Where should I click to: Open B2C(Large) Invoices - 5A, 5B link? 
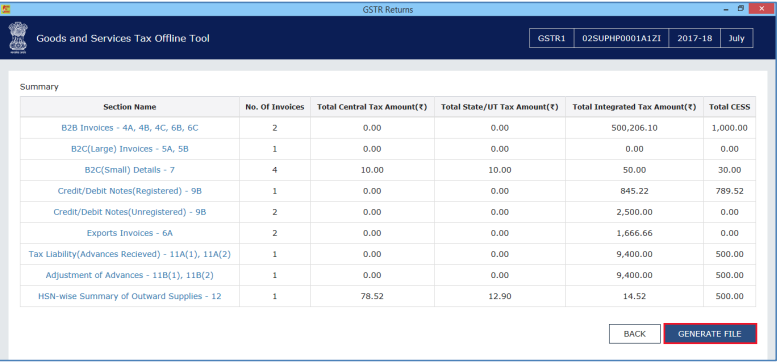click(x=130, y=149)
